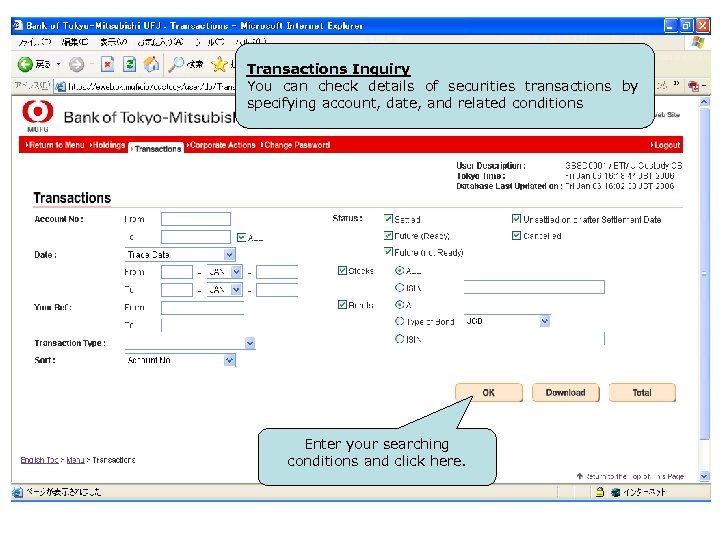Viewport: 720px width, 540px height.
Task: Click the IE Back arrow icon
Action: point(25,64)
